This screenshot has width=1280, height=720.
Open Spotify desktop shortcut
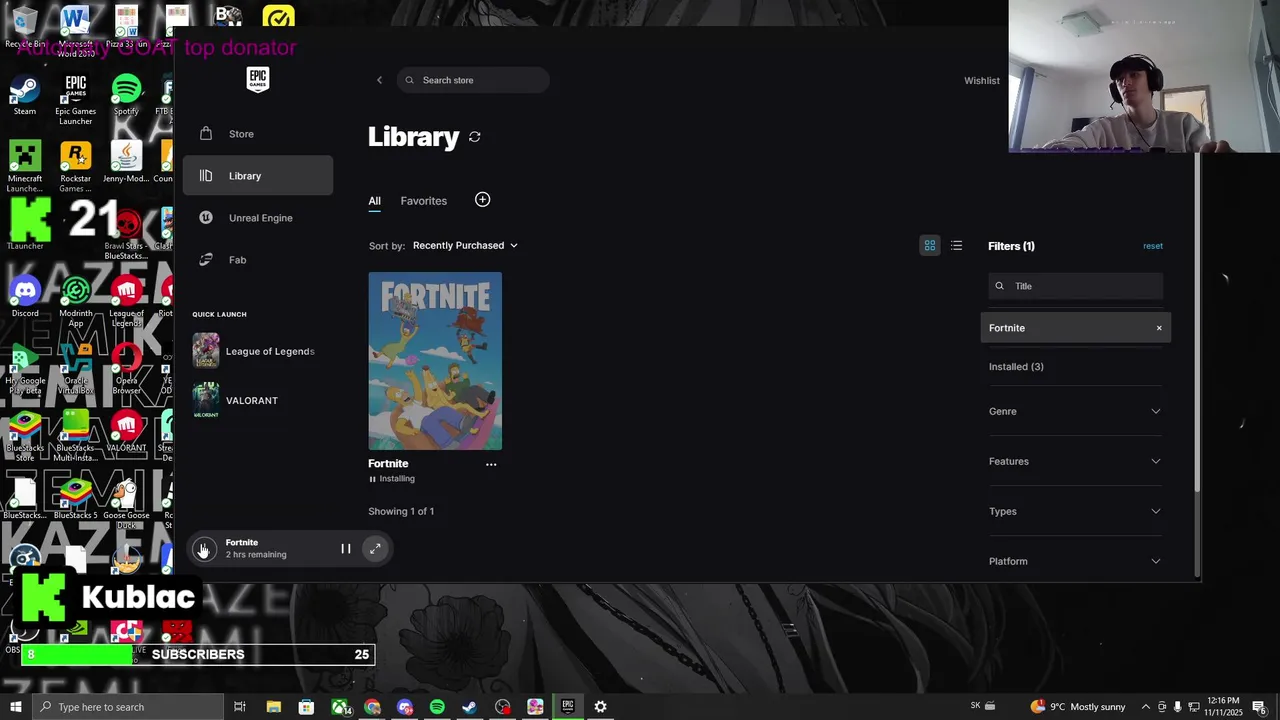127,95
